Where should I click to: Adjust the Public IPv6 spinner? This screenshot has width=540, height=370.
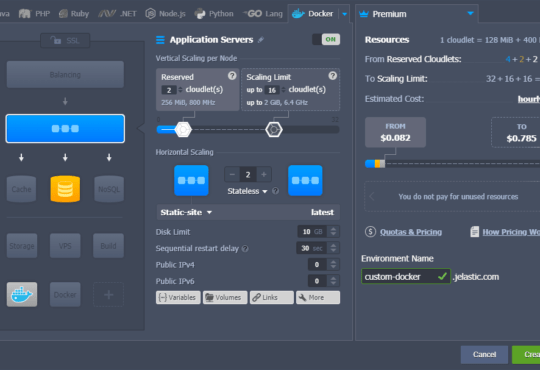333,281
